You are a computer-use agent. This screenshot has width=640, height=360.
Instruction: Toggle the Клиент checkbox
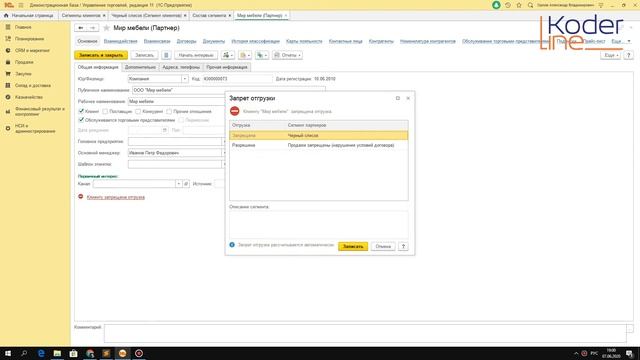point(81,111)
